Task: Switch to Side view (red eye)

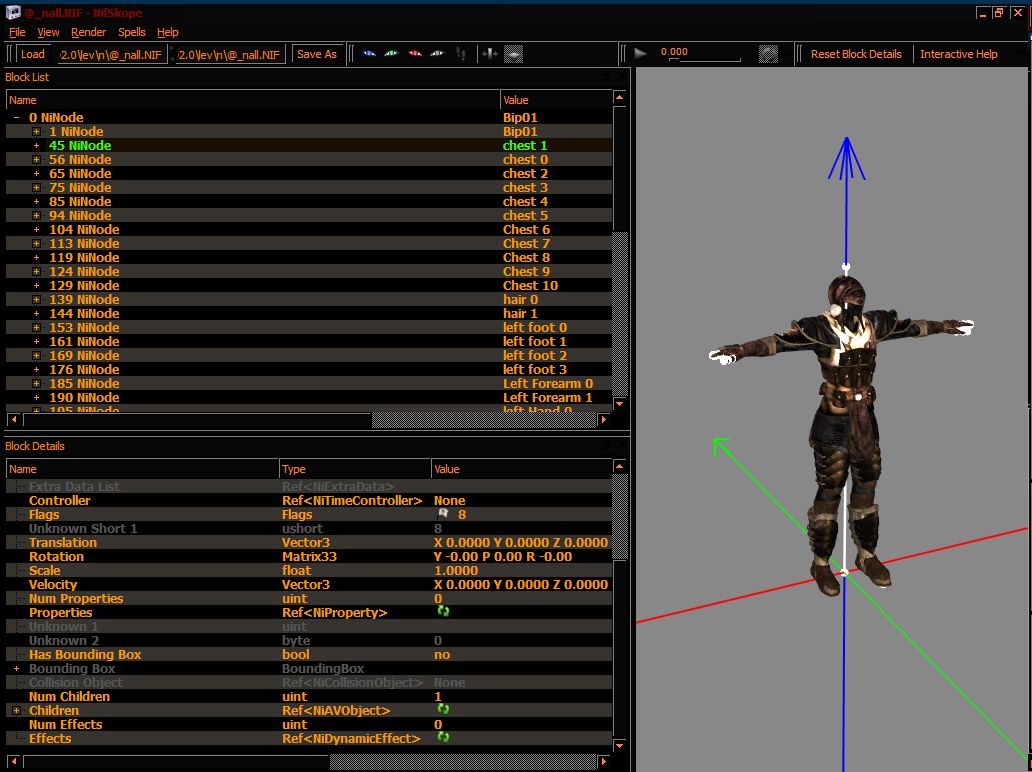Action: coord(415,54)
